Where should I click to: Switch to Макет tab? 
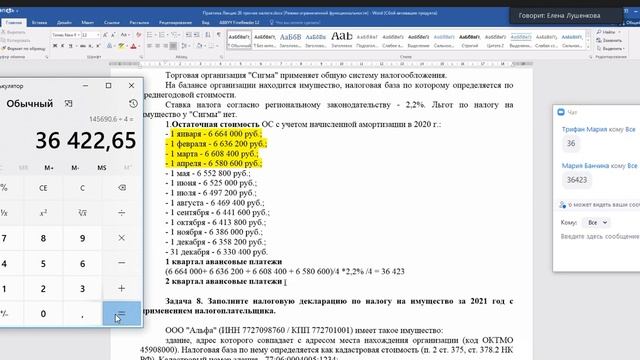87,22
